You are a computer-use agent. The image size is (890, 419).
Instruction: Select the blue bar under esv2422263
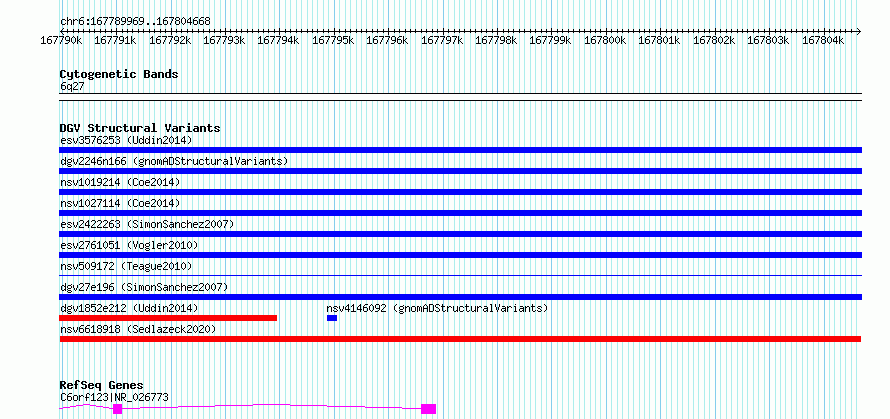(x=461, y=234)
